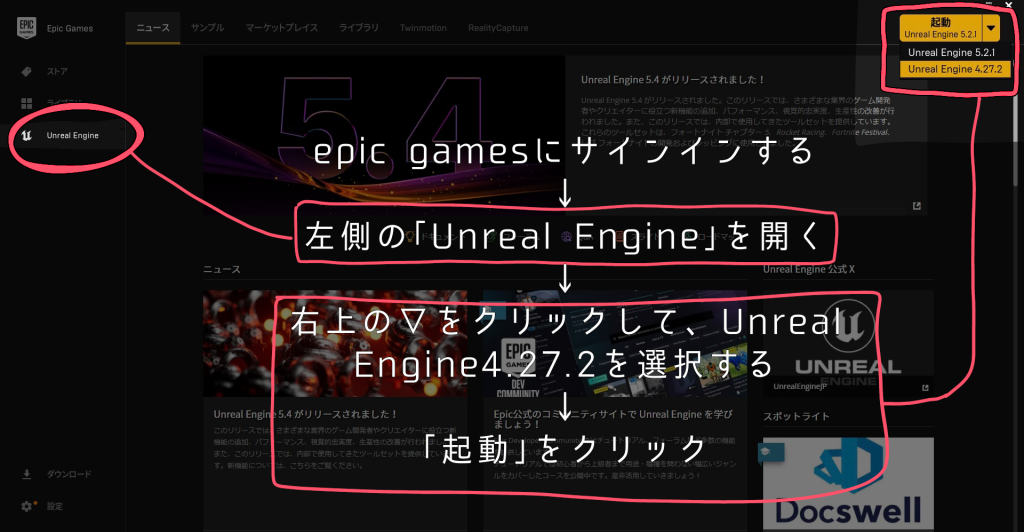
Task: Select the Unreal Engine icon in sidebar
Action: click(x=27, y=135)
